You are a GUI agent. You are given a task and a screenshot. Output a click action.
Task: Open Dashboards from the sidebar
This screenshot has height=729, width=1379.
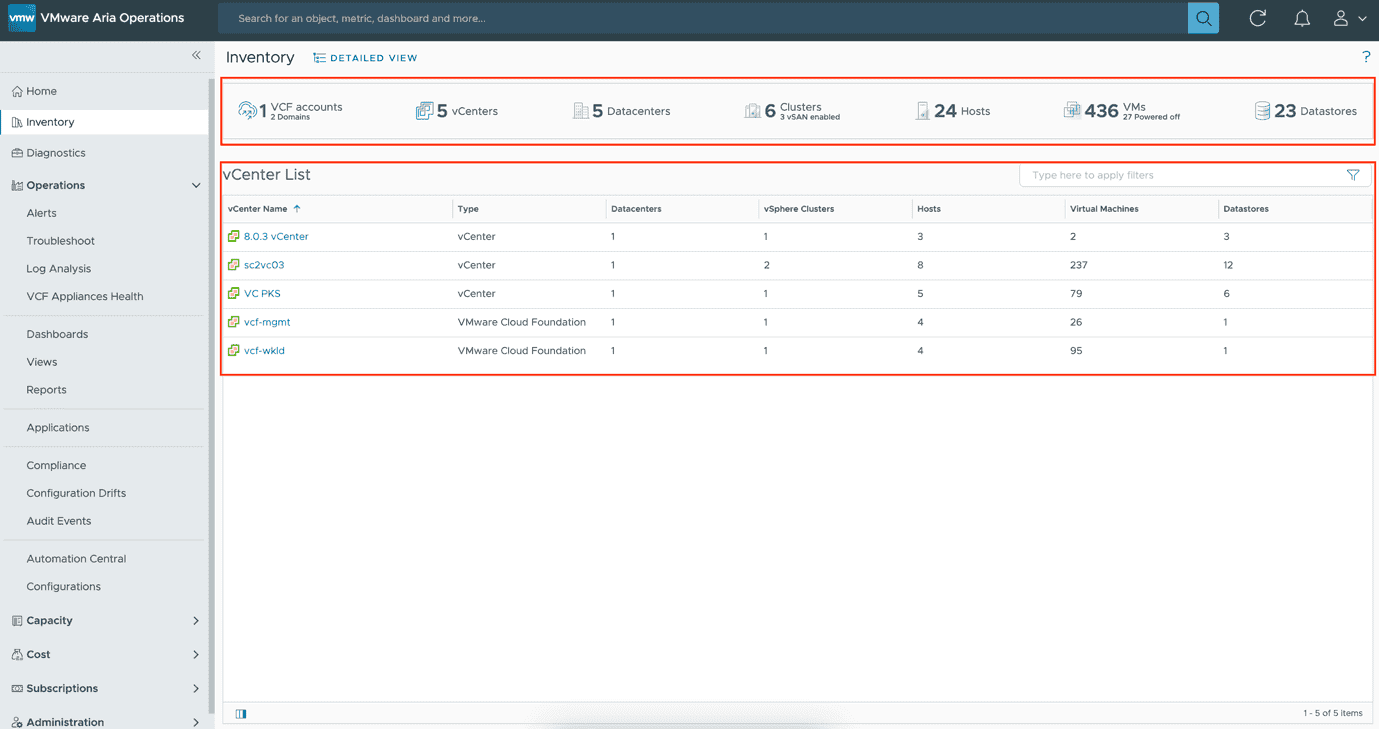point(58,334)
